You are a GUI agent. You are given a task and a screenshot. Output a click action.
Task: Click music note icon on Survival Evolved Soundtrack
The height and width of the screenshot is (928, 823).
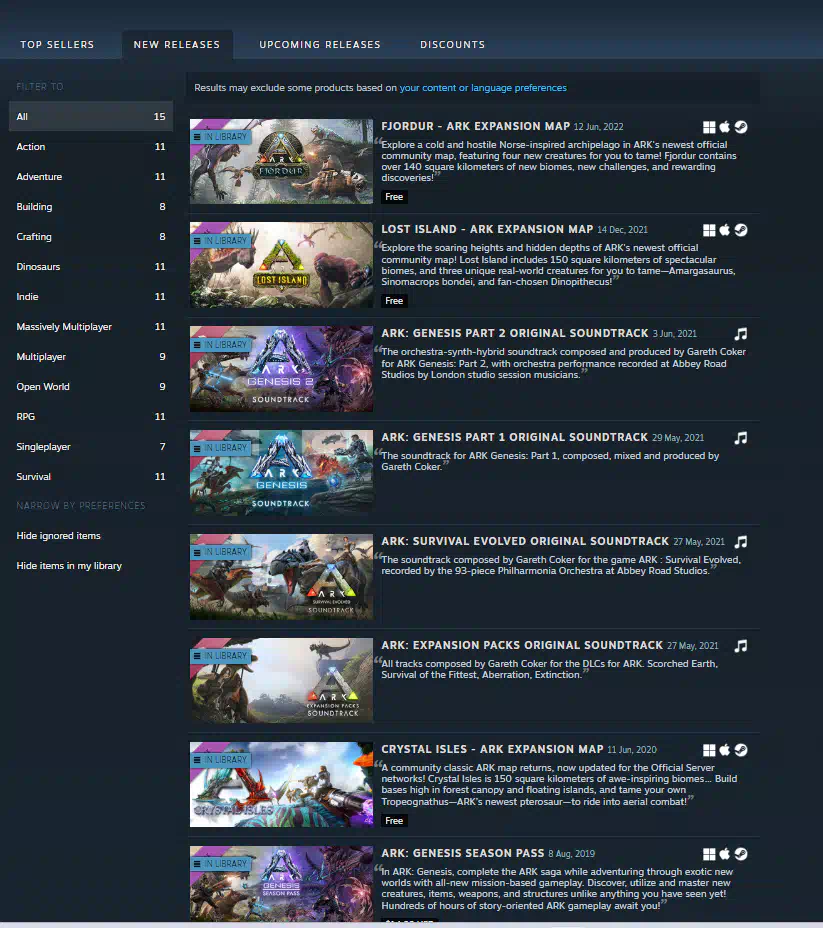pos(741,542)
